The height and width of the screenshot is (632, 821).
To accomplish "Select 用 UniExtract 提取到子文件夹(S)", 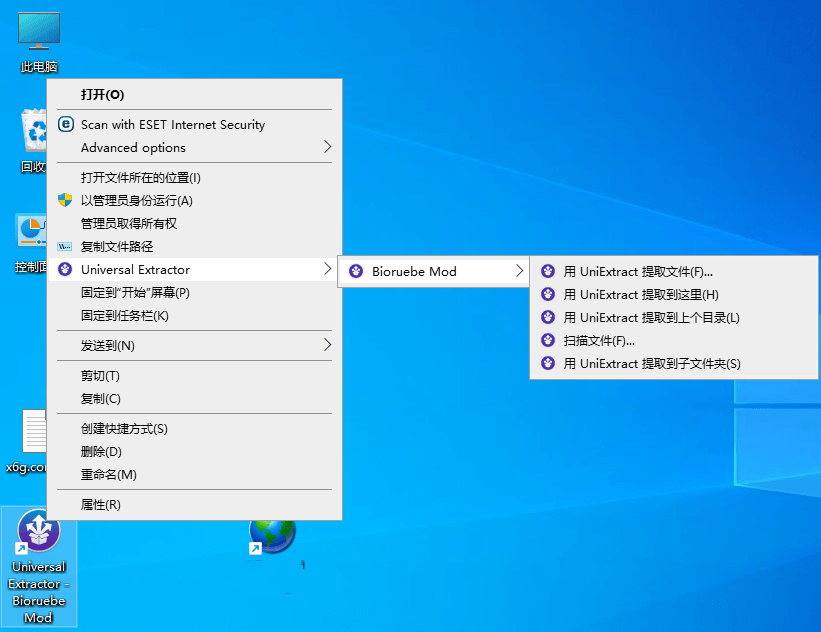I will click(652, 363).
